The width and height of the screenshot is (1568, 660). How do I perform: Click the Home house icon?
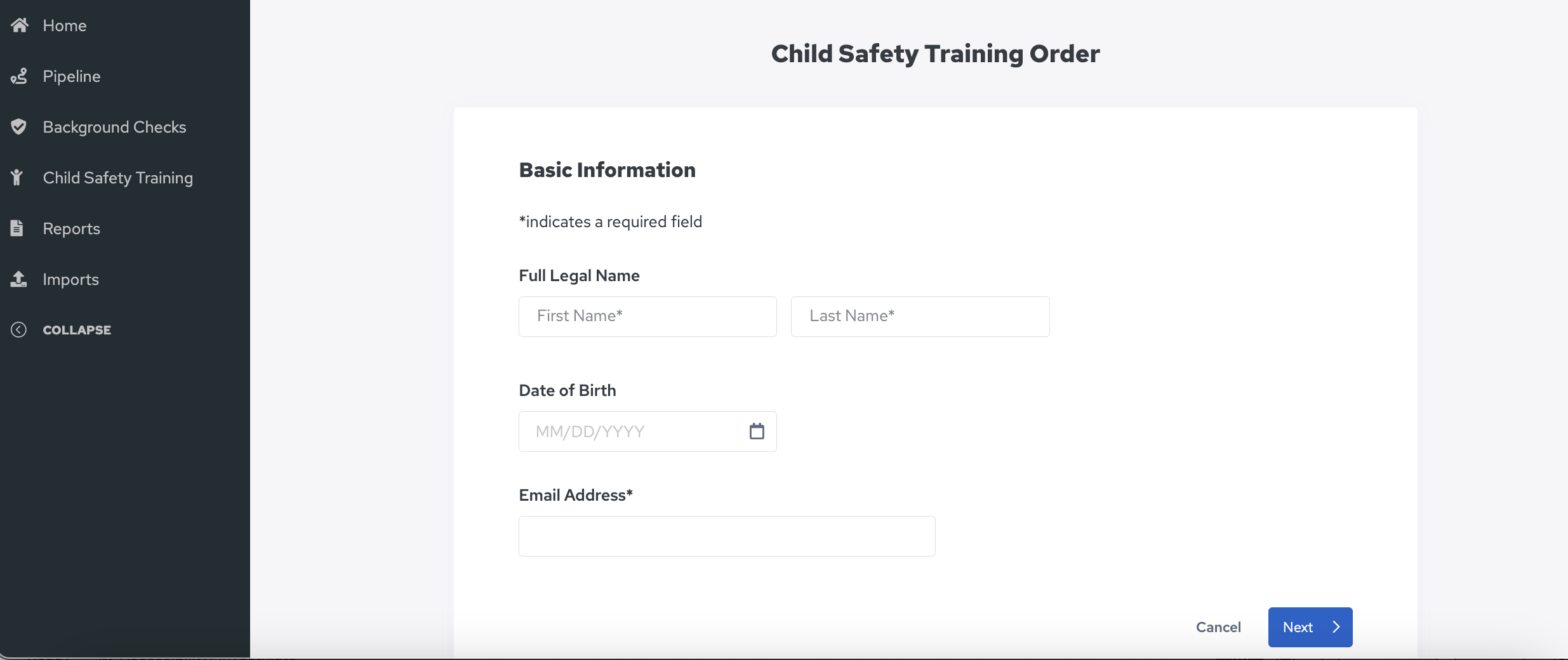pos(19,25)
